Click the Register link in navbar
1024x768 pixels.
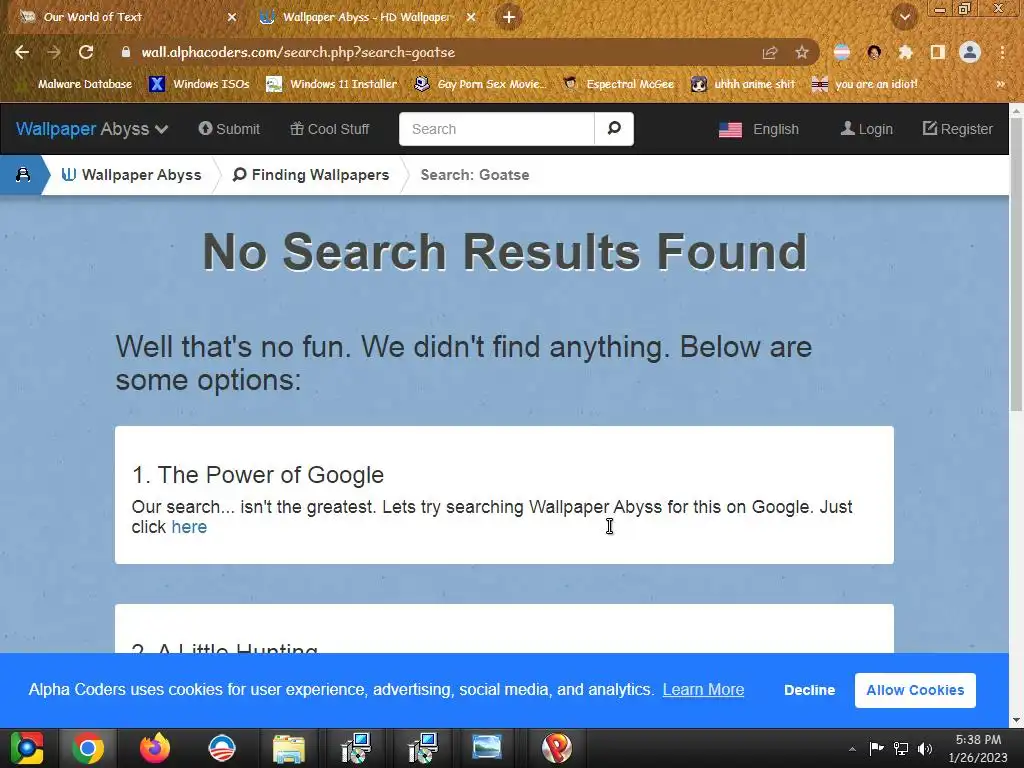pos(957,129)
